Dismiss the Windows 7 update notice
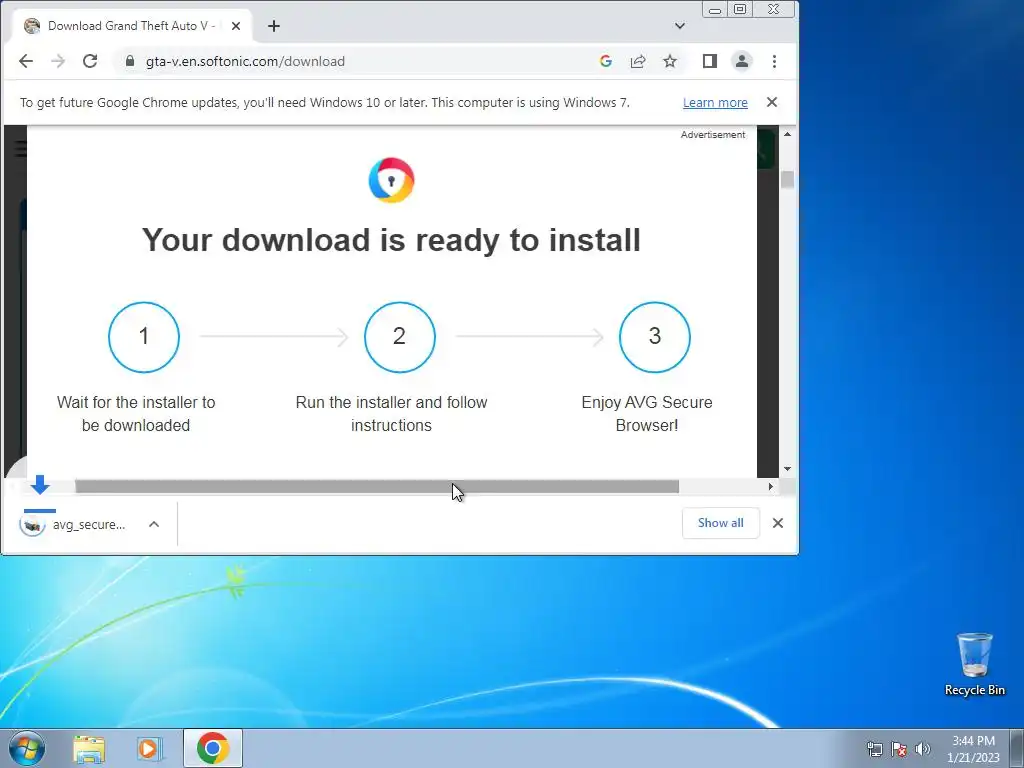This screenshot has width=1024, height=768. click(772, 102)
